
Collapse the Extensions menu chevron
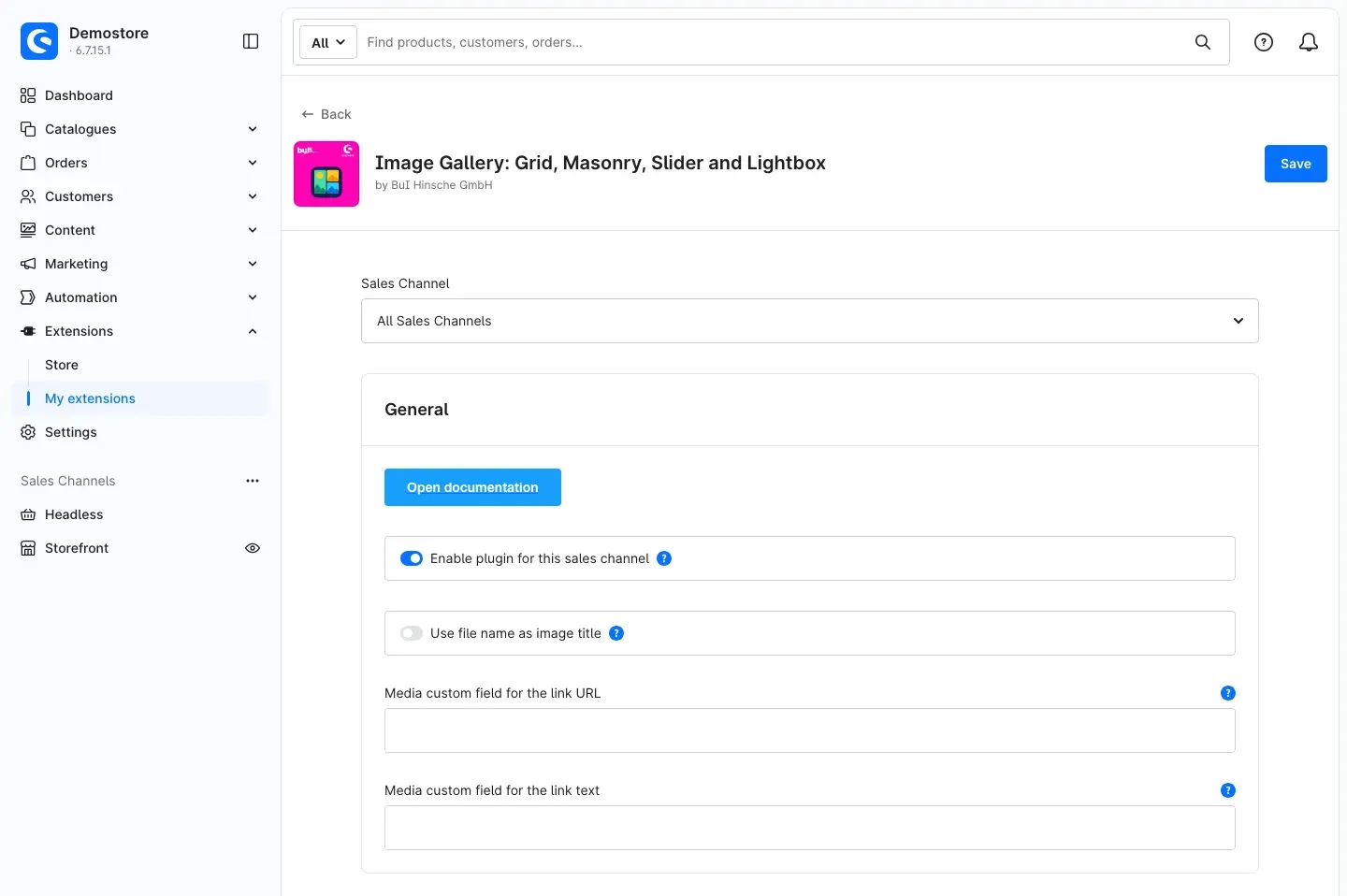click(x=253, y=331)
